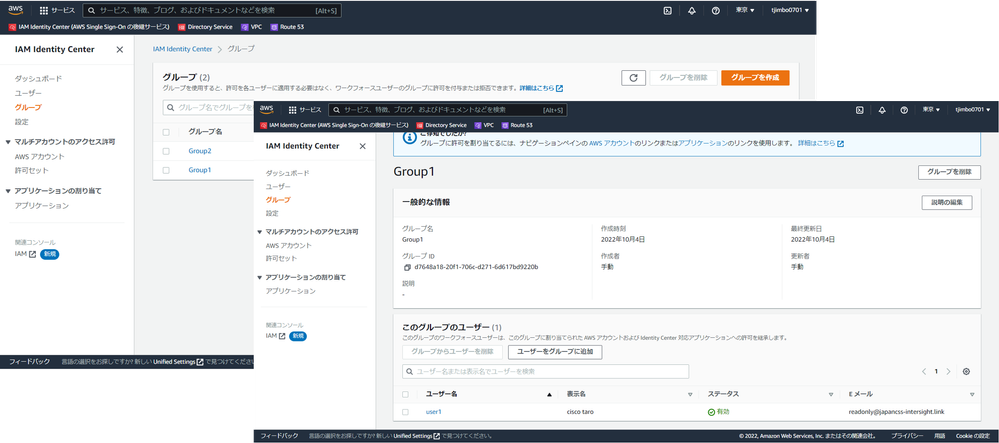Open Users in back window sidebar
Image resolution: width=999 pixels, height=443 pixels.
[28, 93]
